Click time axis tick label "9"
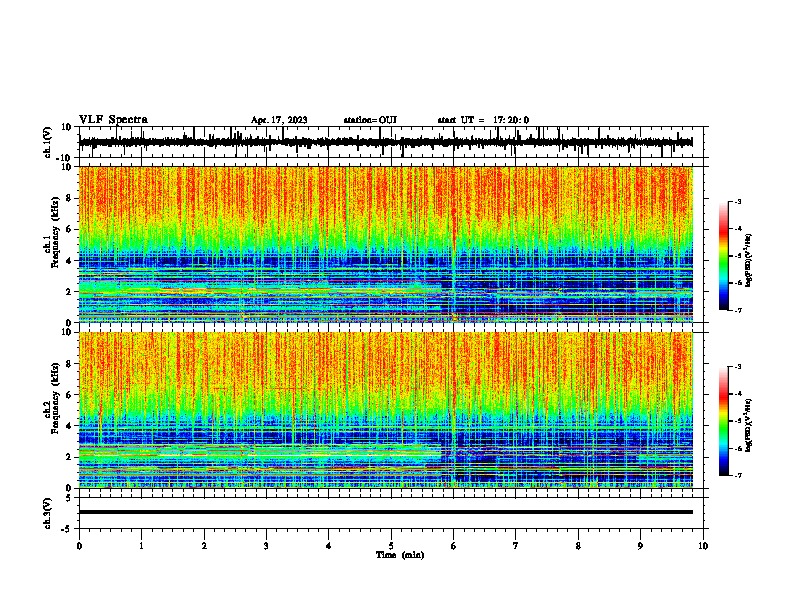 (x=640, y=546)
